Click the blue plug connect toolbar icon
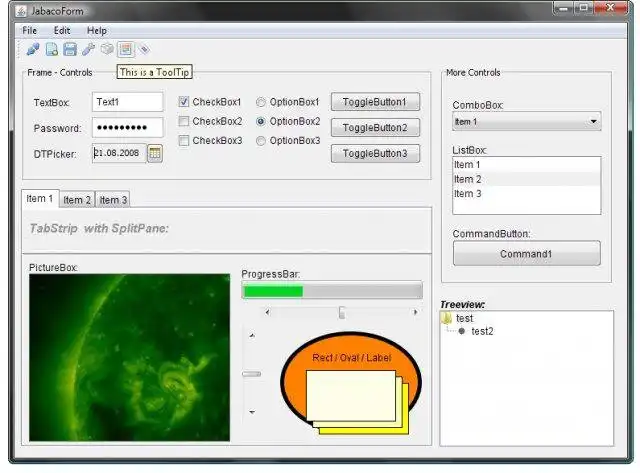 click(33, 50)
